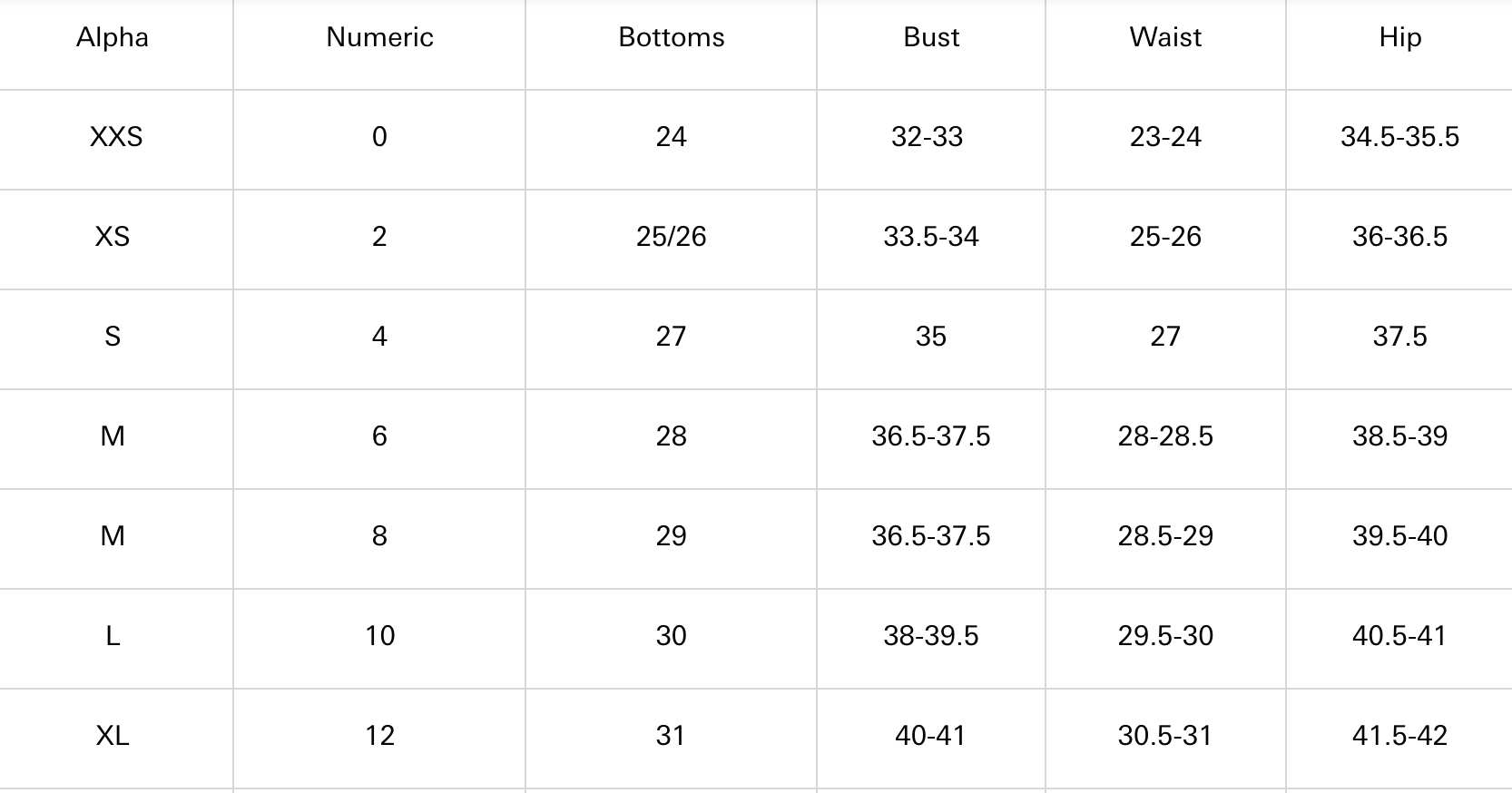Click the Numeric column header
Viewport: 1512px width, 793px height.
(379, 37)
